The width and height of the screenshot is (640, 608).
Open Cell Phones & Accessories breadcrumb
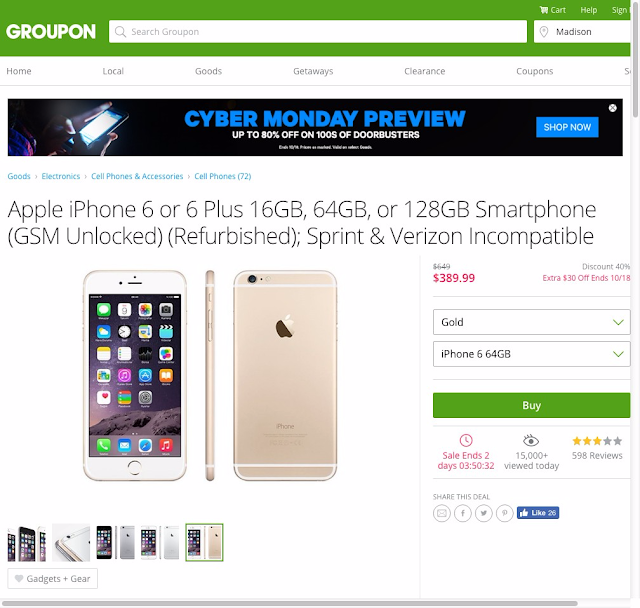137,176
